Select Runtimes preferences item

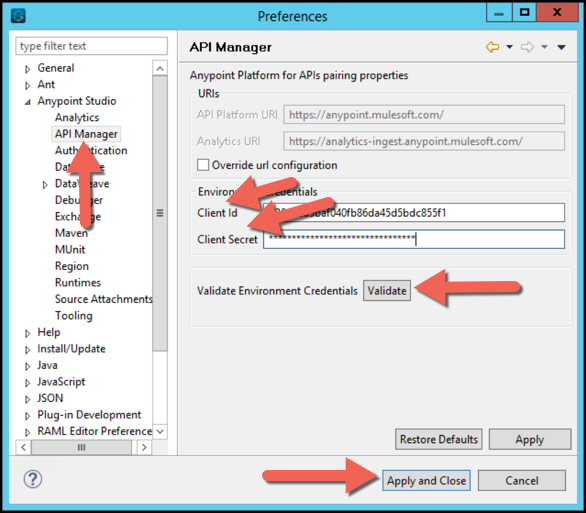tap(78, 282)
